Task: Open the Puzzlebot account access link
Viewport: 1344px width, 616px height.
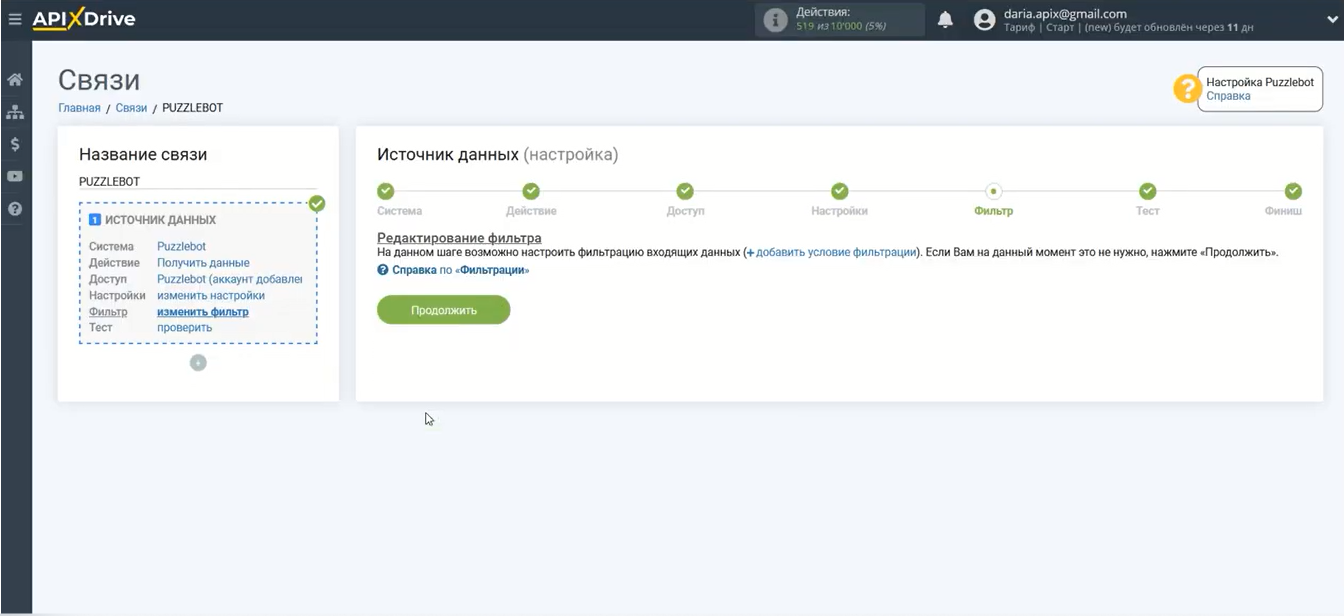Action: tap(229, 279)
